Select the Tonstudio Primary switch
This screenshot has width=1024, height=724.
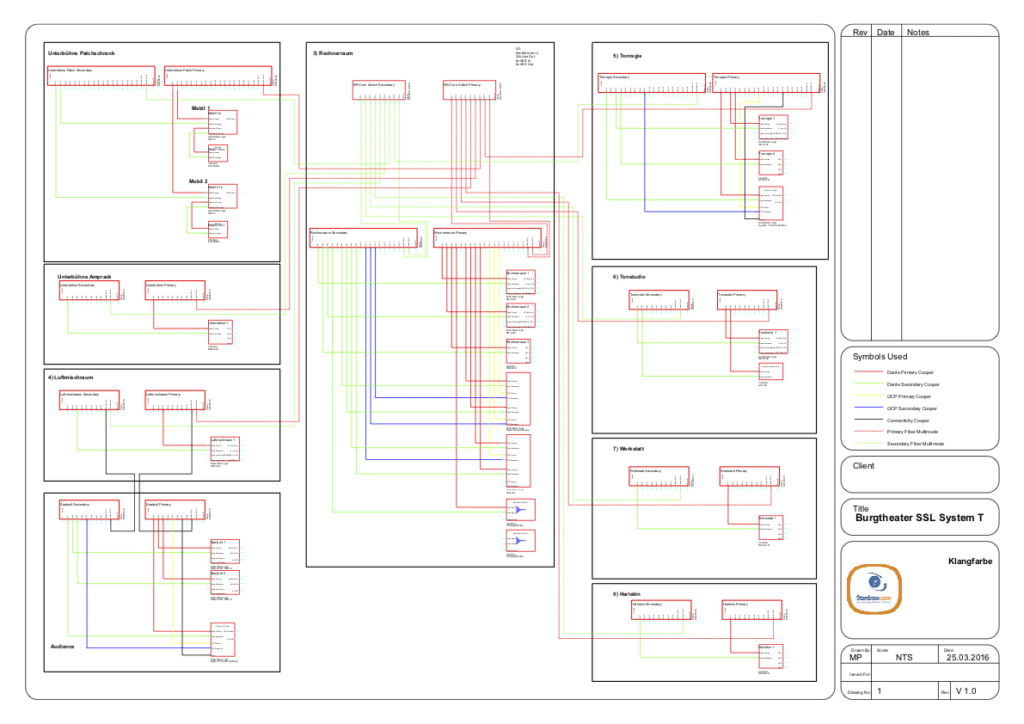pos(747,301)
